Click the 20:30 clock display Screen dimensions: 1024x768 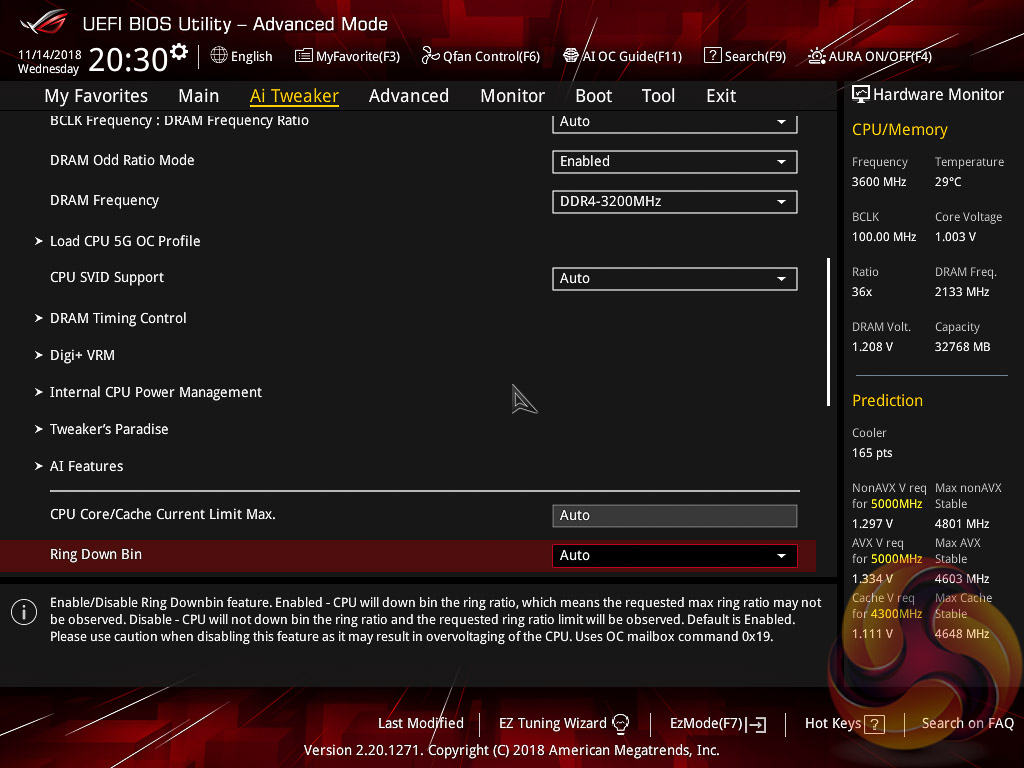[x=128, y=59]
